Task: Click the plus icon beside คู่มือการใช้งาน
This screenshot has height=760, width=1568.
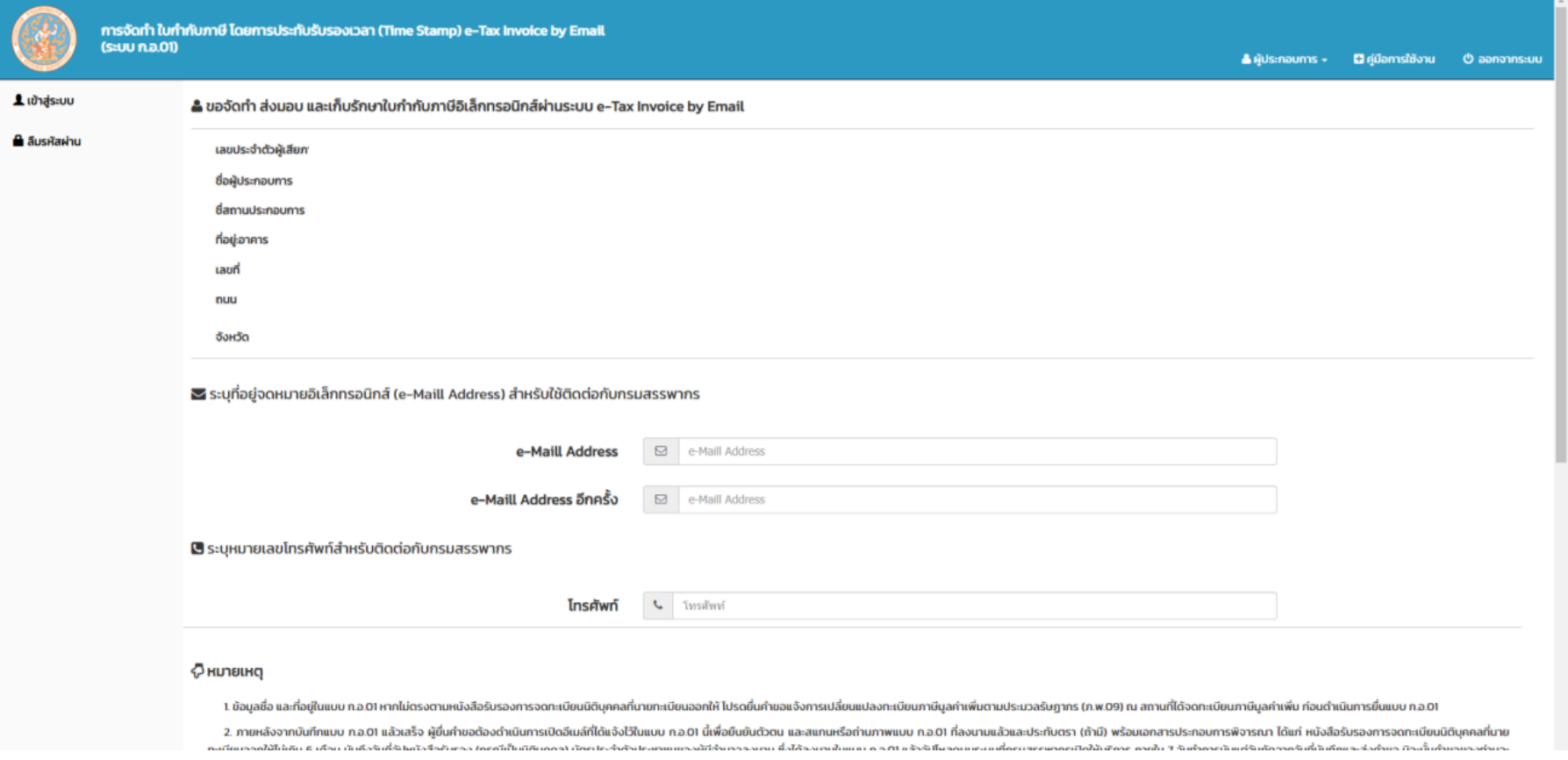Action: 1358,59
